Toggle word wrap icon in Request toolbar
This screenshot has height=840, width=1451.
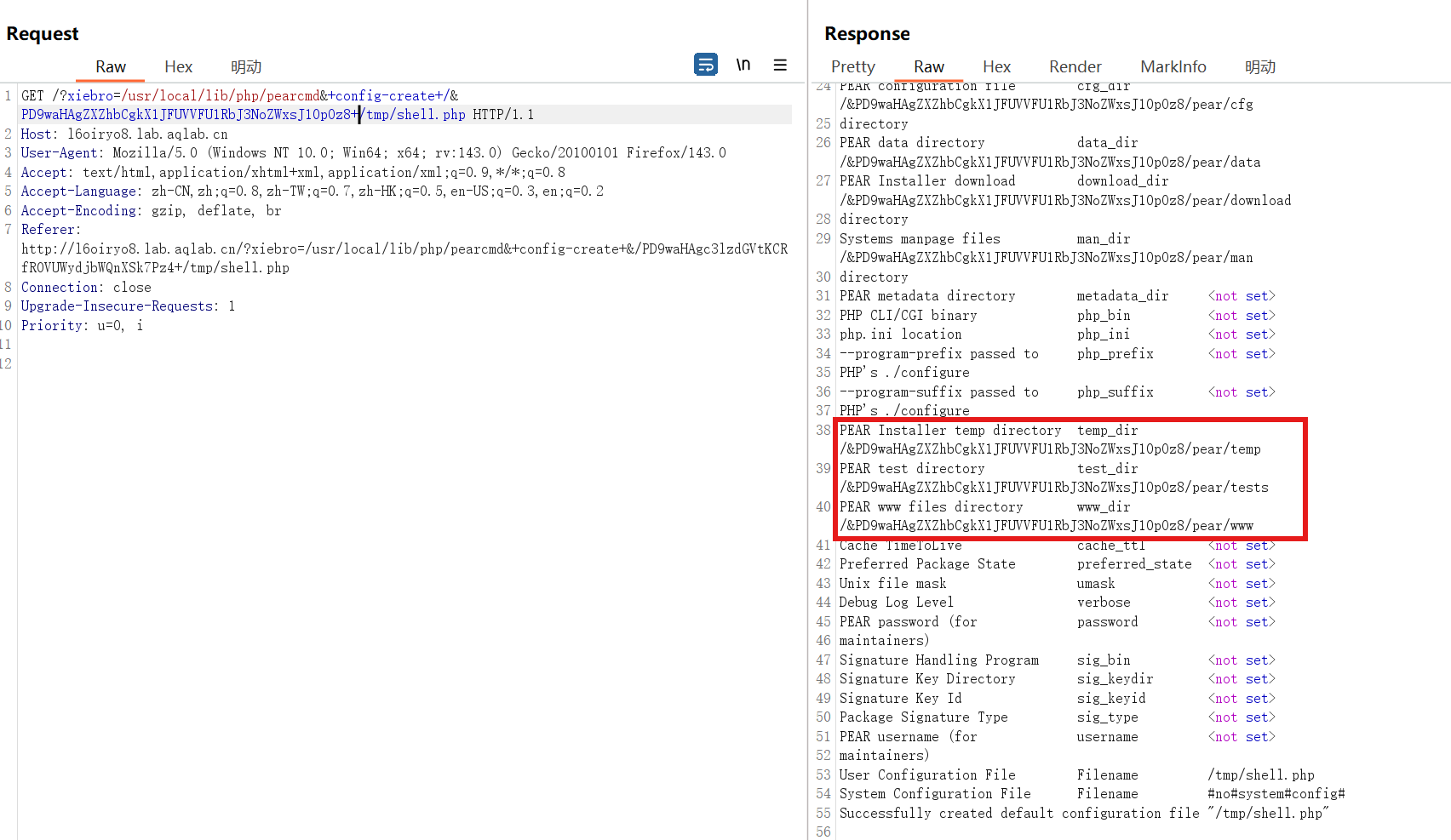(706, 65)
